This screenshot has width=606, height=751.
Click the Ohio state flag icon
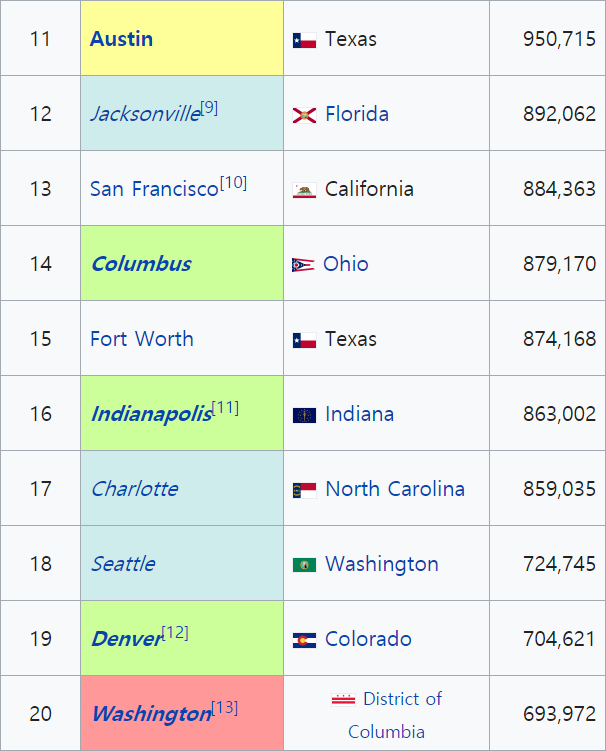pos(302,265)
